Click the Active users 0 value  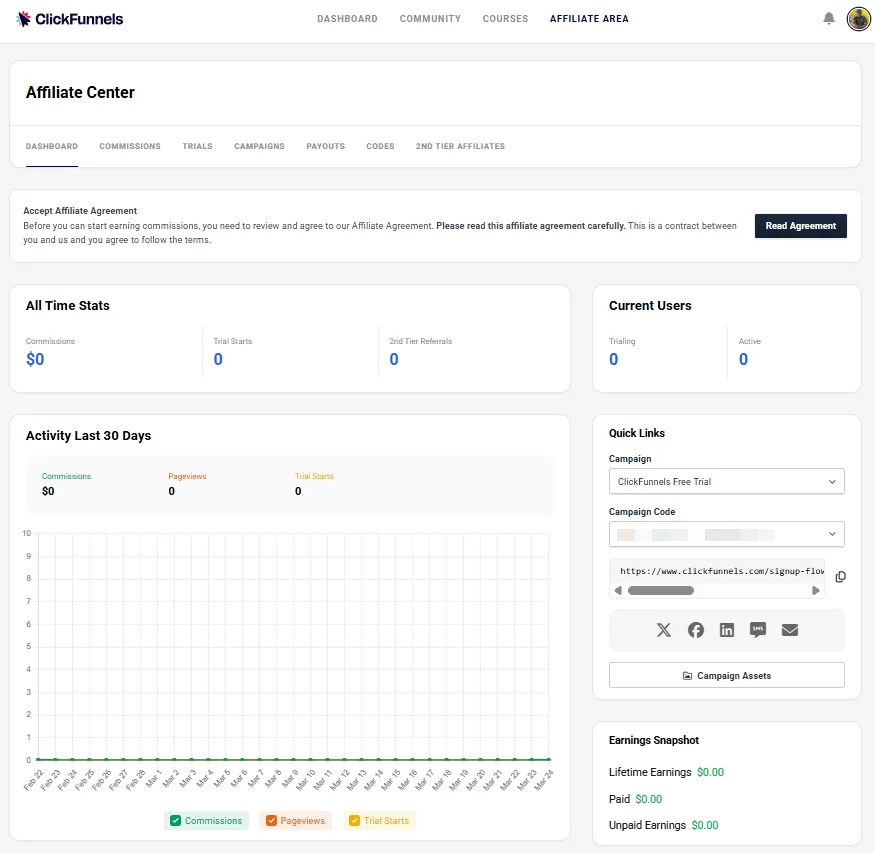point(743,359)
